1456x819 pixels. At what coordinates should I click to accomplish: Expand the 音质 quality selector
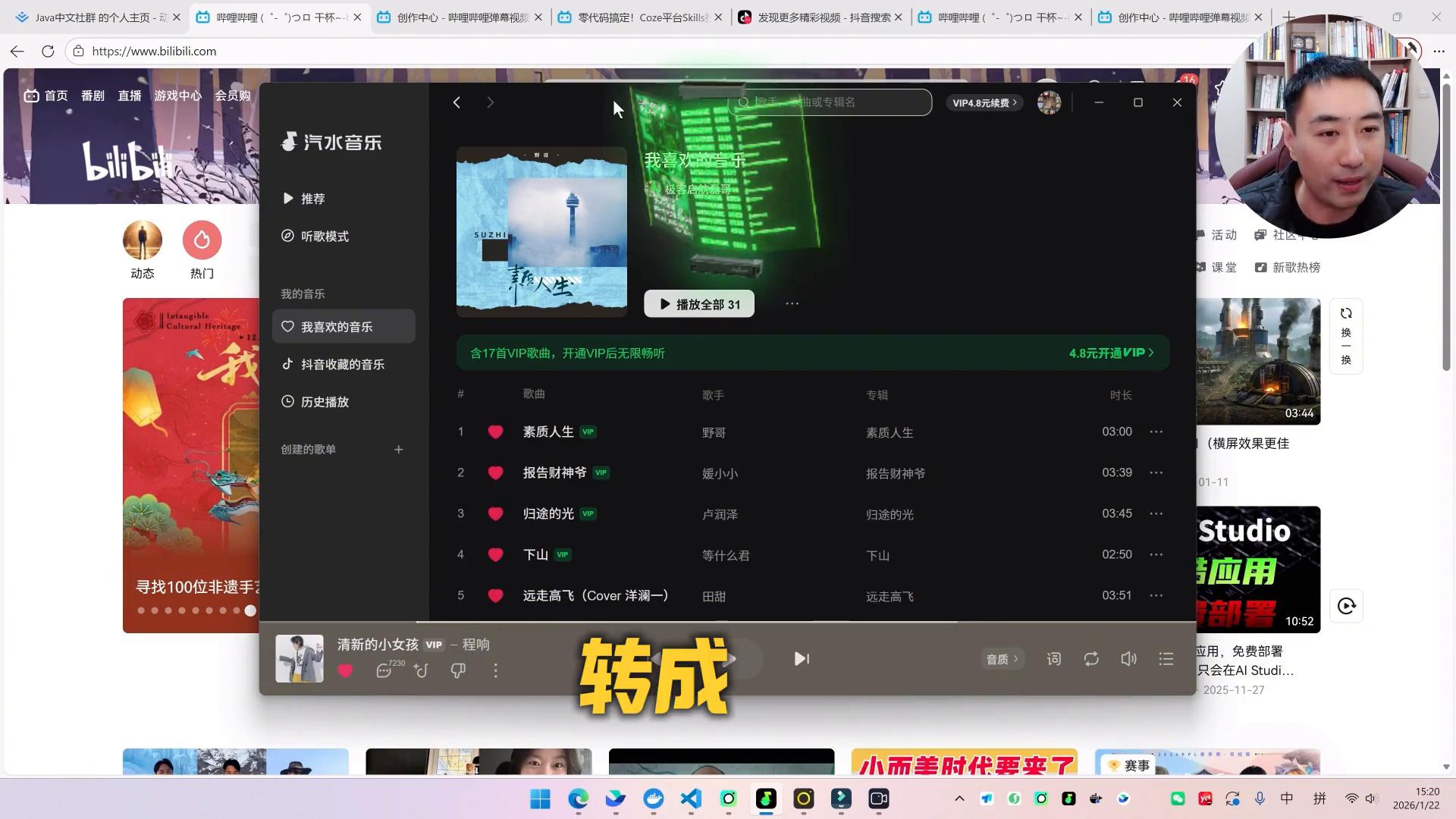click(x=1002, y=659)
